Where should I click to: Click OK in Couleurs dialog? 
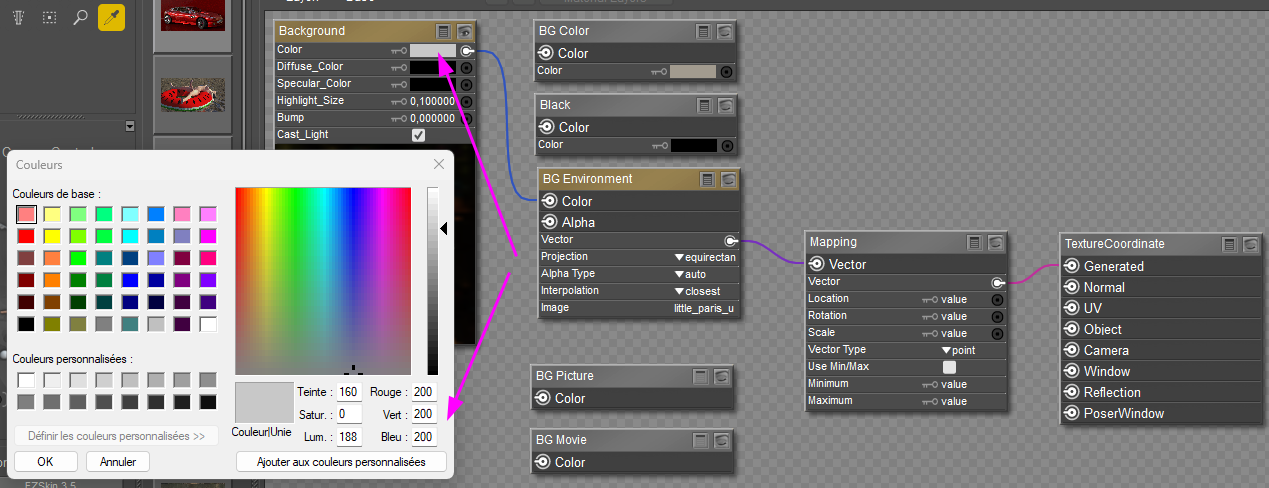pos(45,462)
